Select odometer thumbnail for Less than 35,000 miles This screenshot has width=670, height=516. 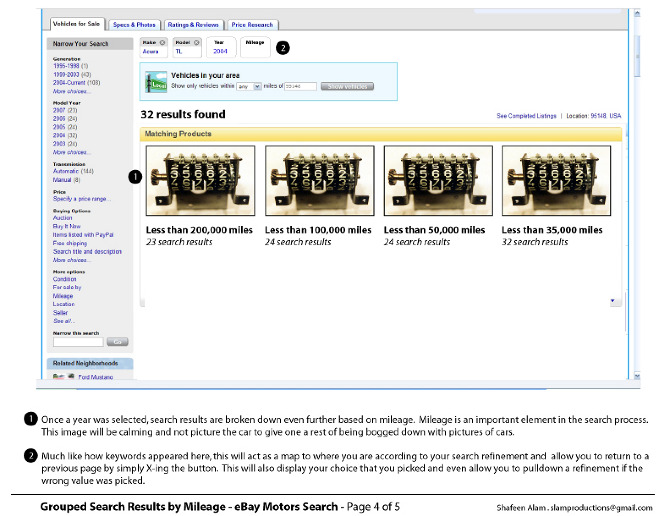556,180
